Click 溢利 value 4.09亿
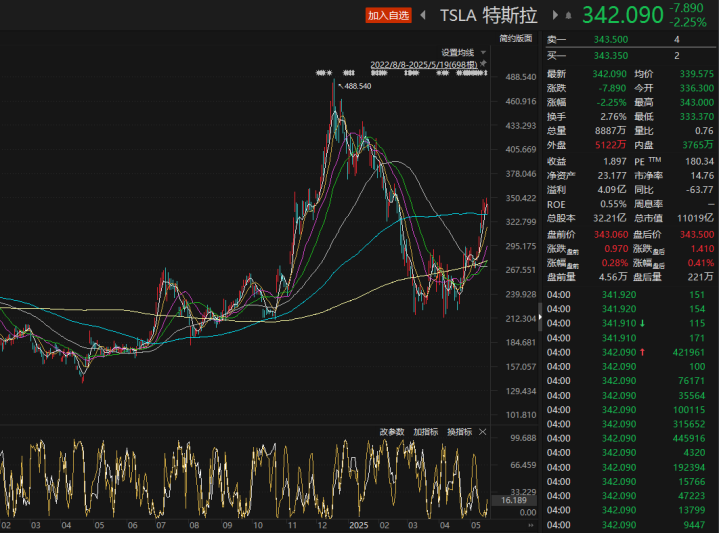Image resolution: width=719 pixels, height=533 pixels. [612, 190]
